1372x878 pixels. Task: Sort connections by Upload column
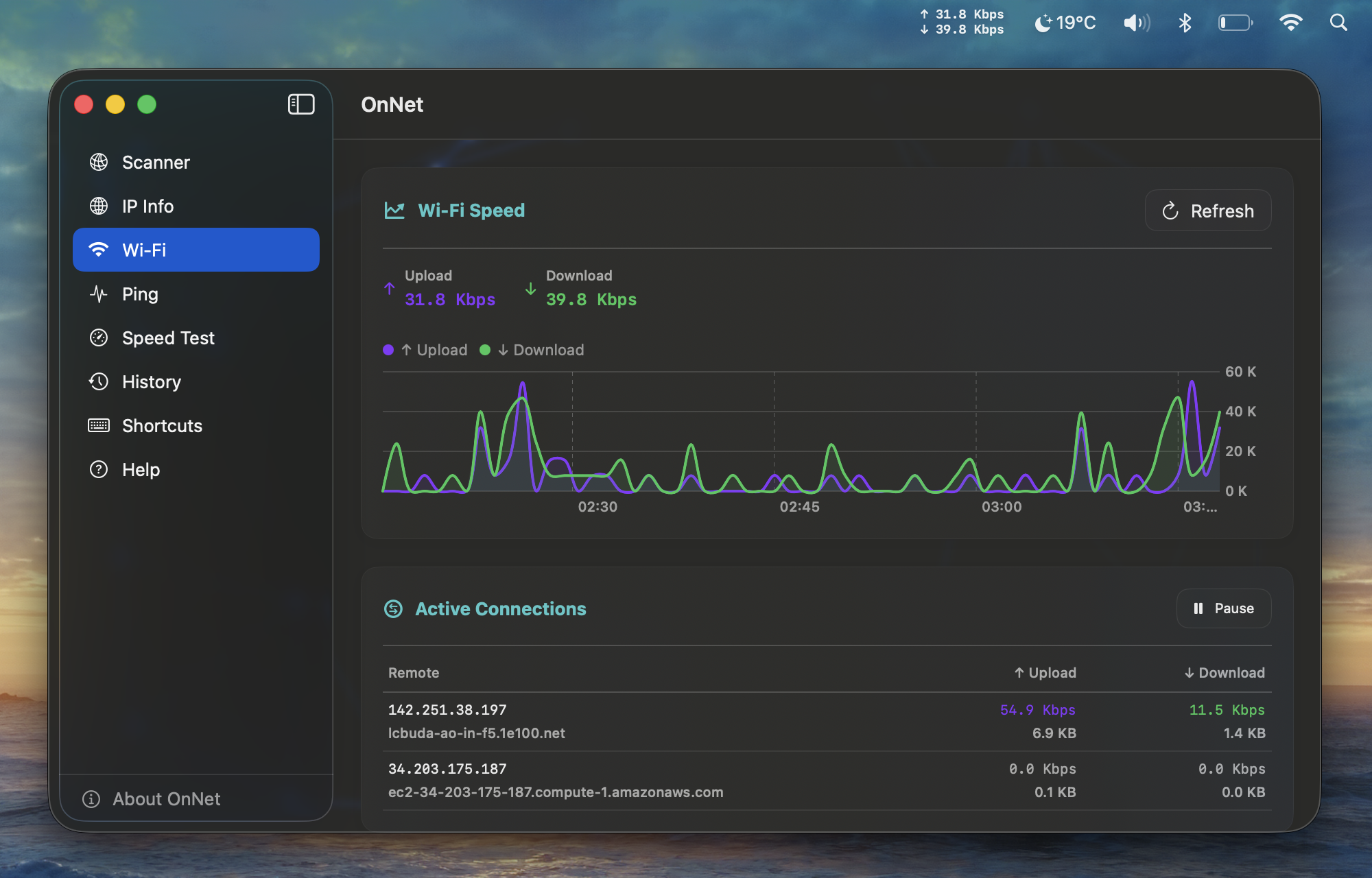[x=1045, y=673]
